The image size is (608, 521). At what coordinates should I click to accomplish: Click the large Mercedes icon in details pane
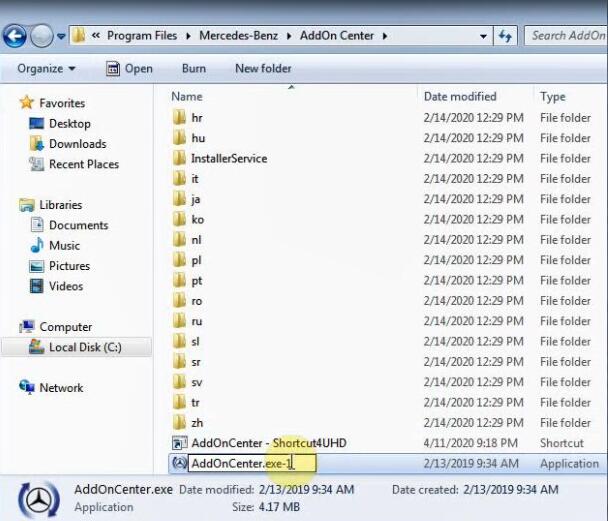coord(38,500)
